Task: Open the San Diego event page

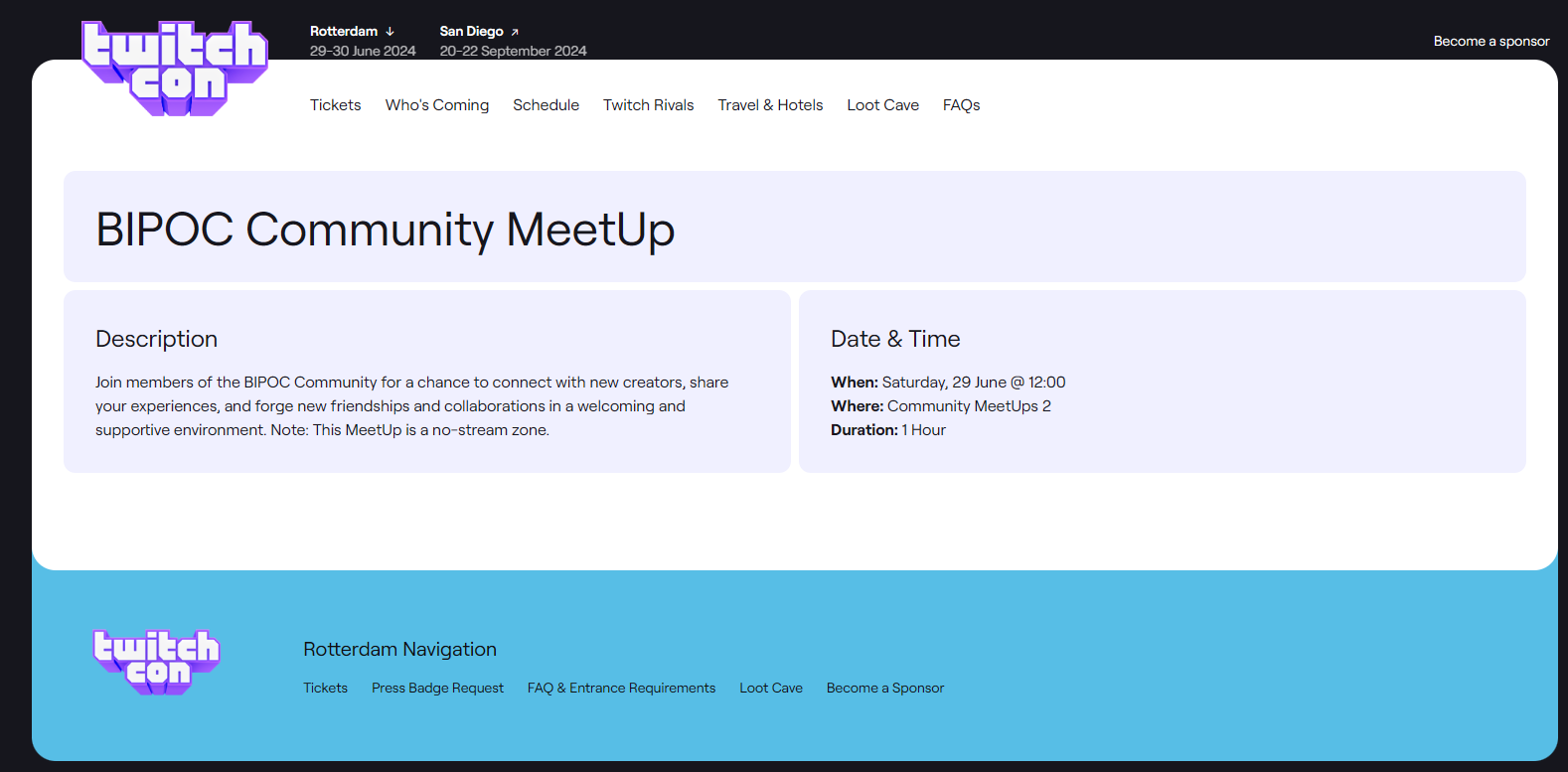Action: pyautogui.click(x=471, y=32)
